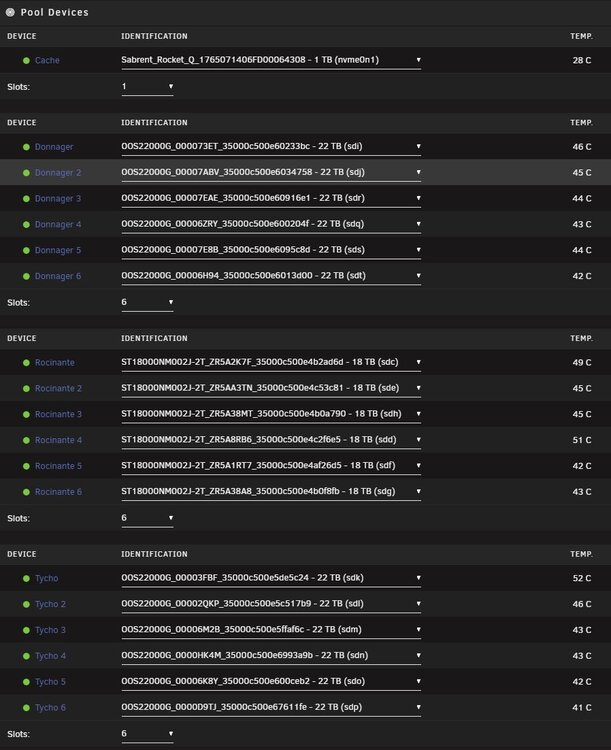The image size is (611, 750).
Task: Open Donnager 4 identification dropdown (sdq)
Action: pos(271,224)
